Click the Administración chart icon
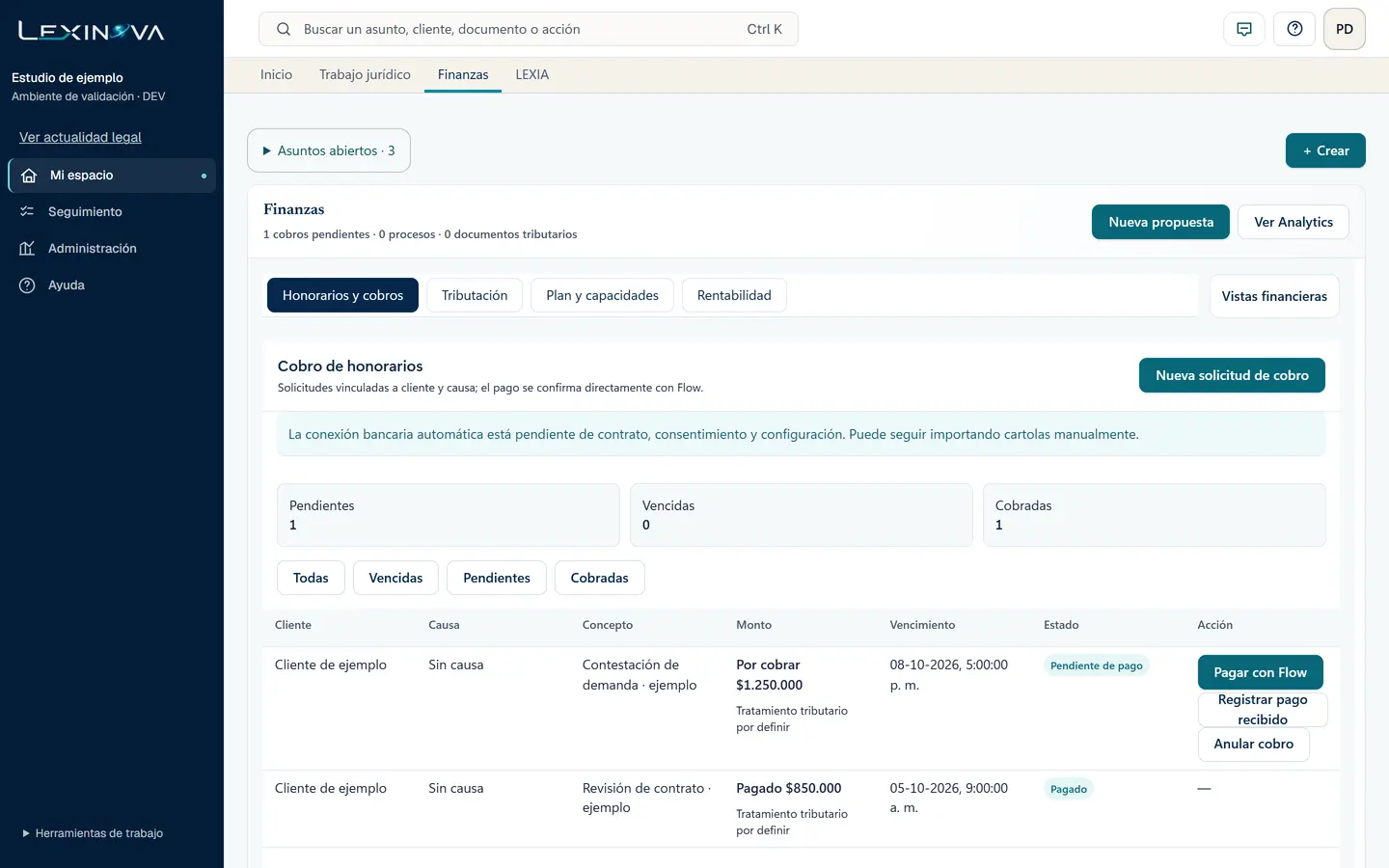This screenshot has height=868, width=1389. coord(27,248)
